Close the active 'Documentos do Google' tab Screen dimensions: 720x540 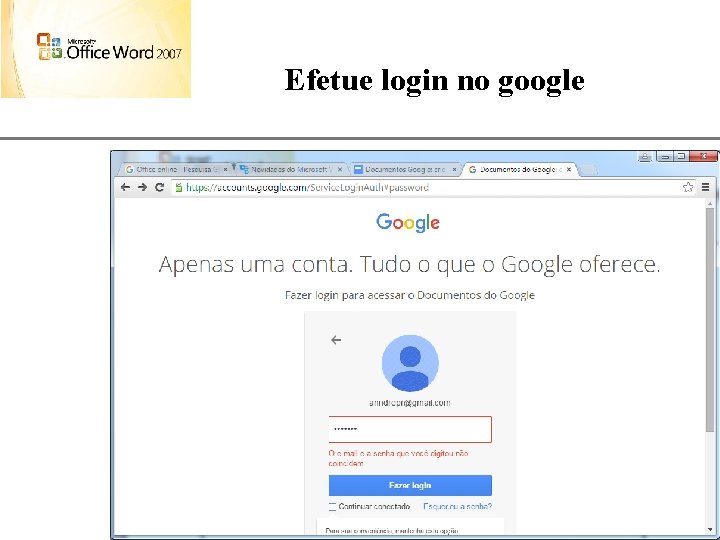tap(569, 169)
